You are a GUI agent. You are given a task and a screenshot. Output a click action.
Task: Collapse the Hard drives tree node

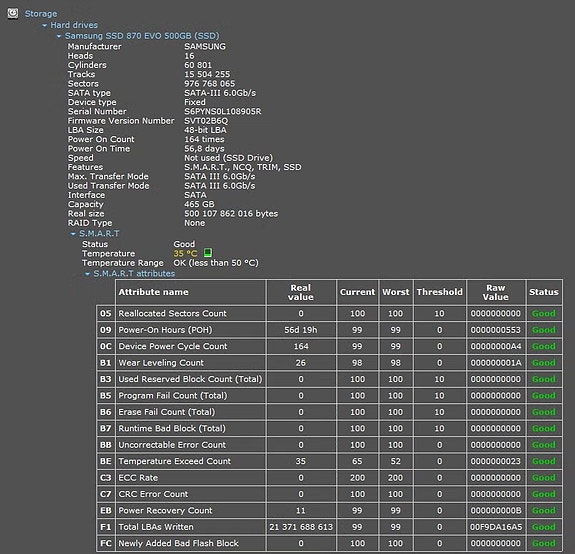44,25
